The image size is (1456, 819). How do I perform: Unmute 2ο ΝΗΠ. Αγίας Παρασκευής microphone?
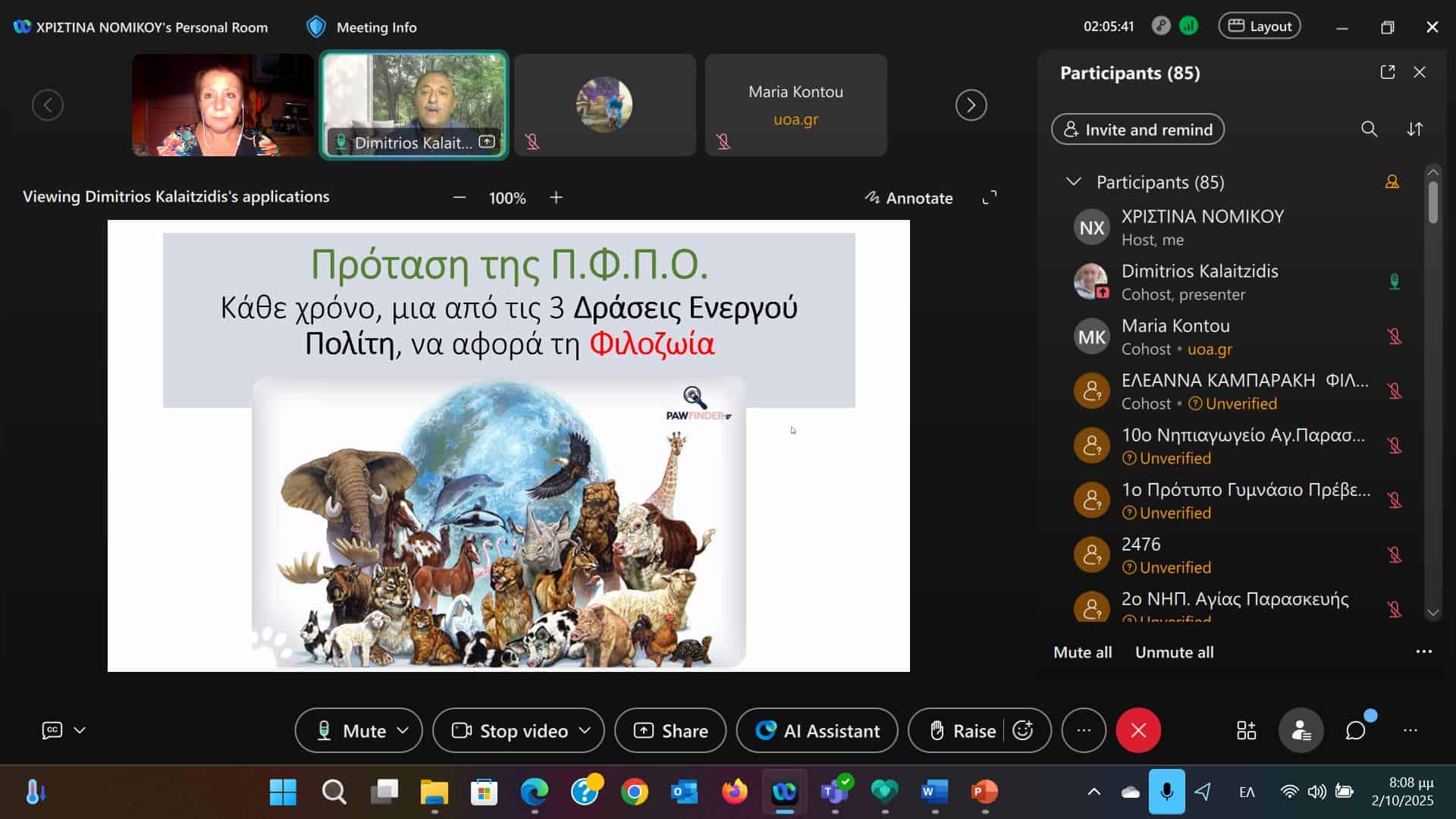click(1394, 609)
